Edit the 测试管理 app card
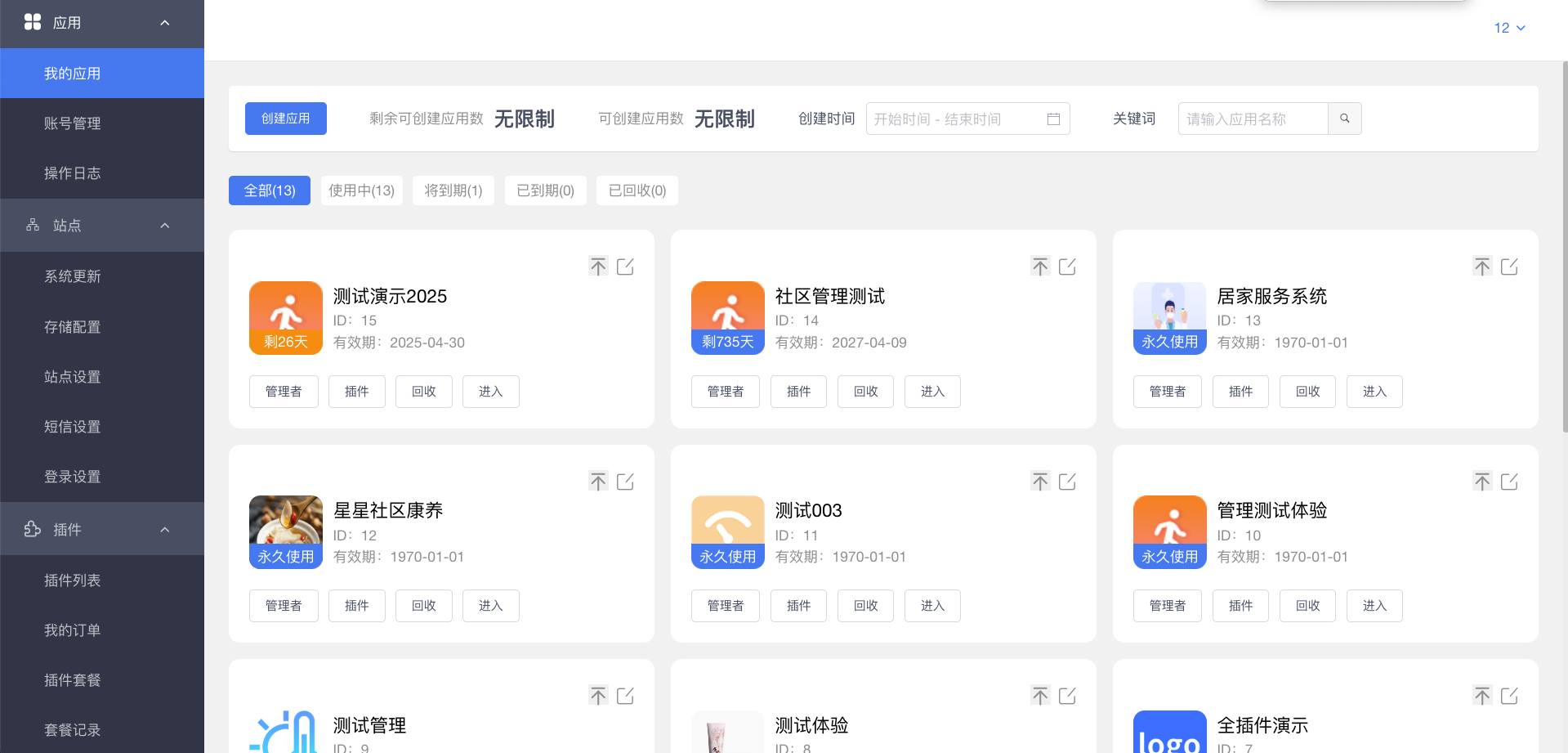1568x753 pixels. coord(626,696)
